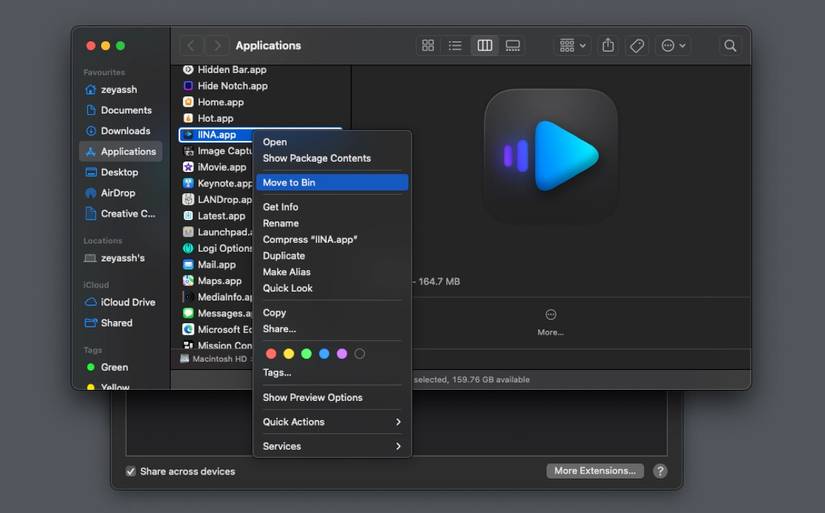Open Shared in the sidebar

[120, 323]
